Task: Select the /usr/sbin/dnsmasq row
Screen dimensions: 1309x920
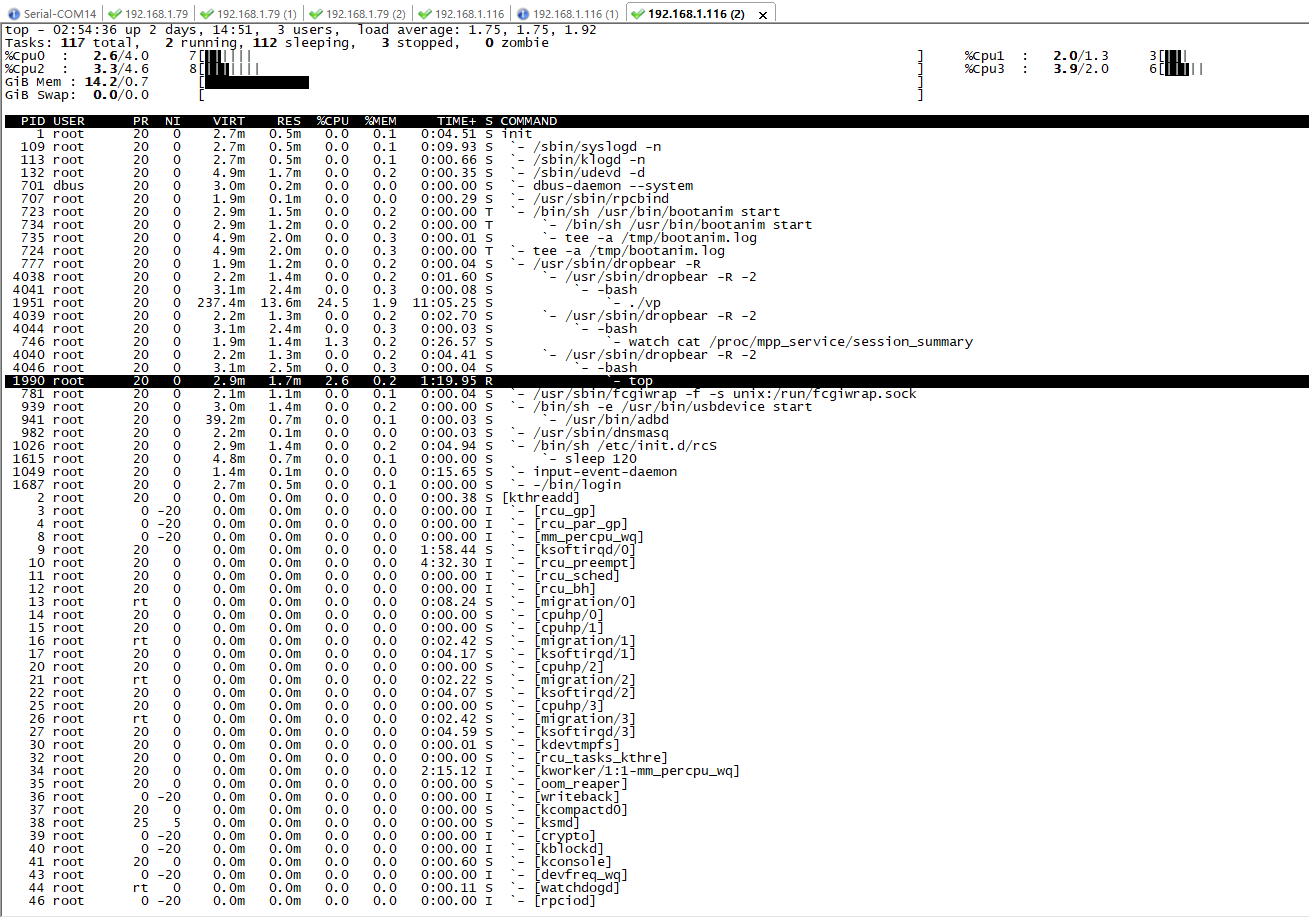Action: pyautogui.click(x=654, y=433)
